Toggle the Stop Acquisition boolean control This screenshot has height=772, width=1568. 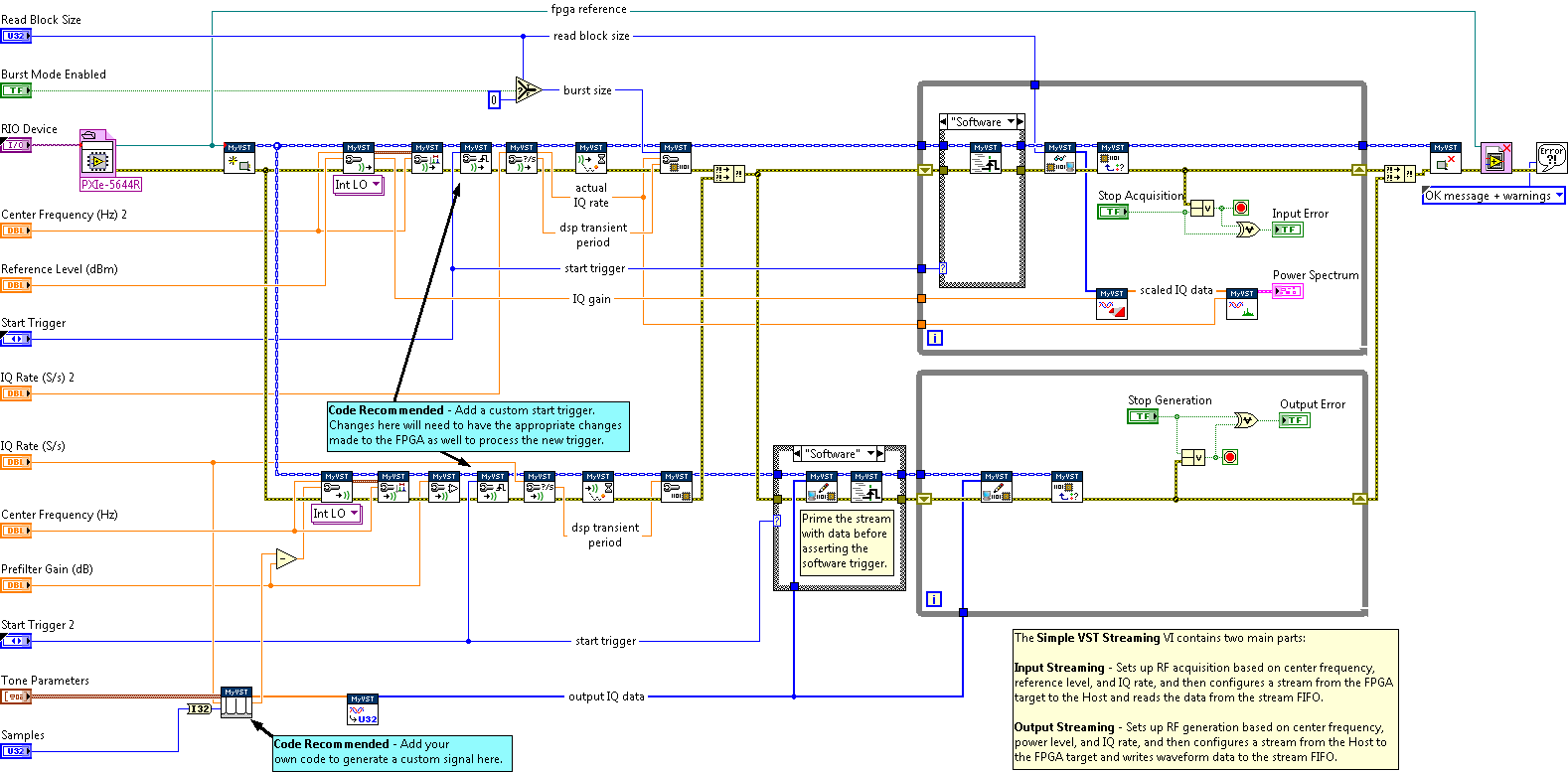(1112, 212)
